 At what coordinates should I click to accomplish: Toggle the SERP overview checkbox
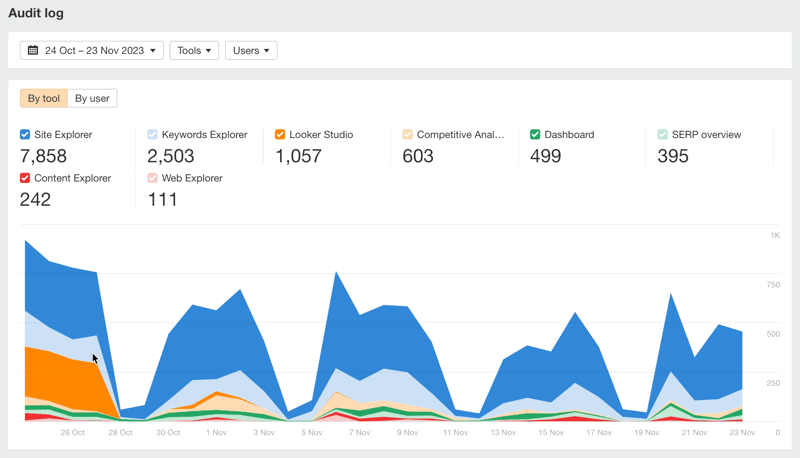tap(663, 134)
